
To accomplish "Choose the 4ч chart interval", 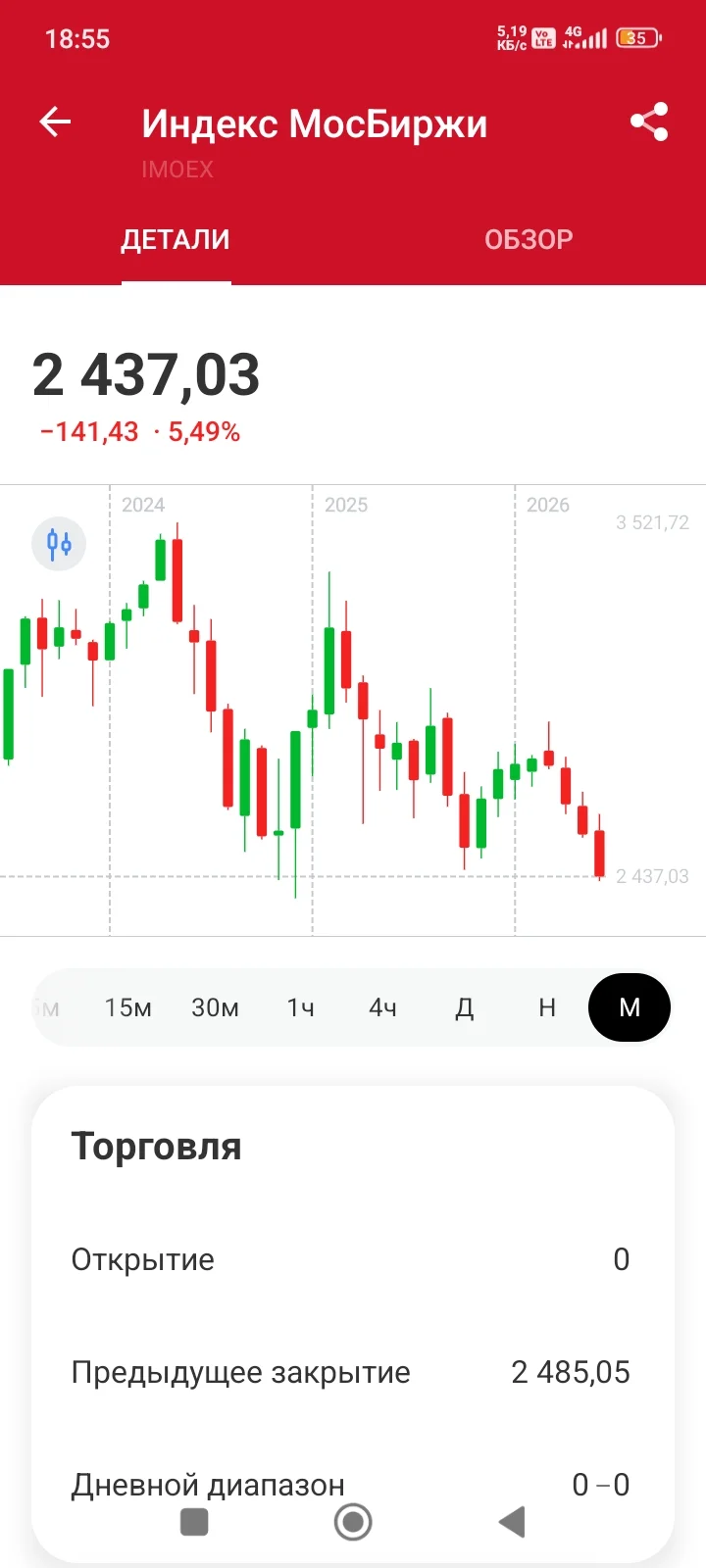I will 382,1007.
